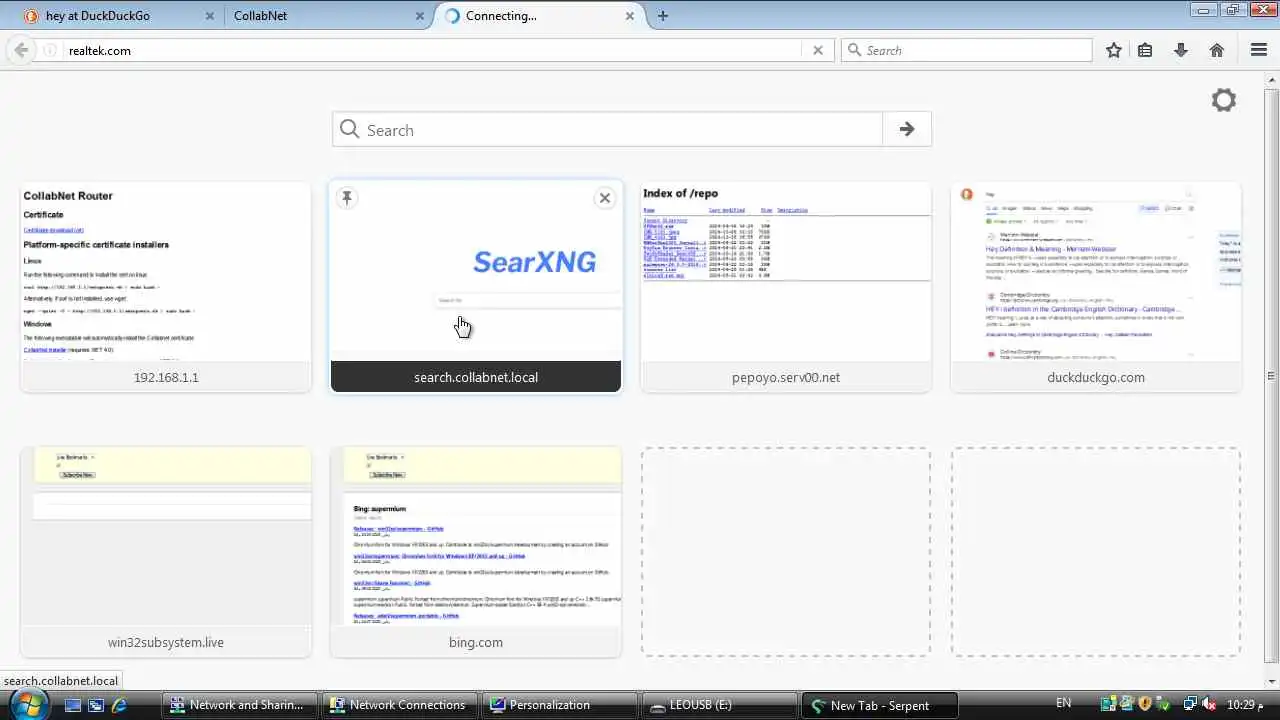Click the Windows Start orb

point(27,704)
